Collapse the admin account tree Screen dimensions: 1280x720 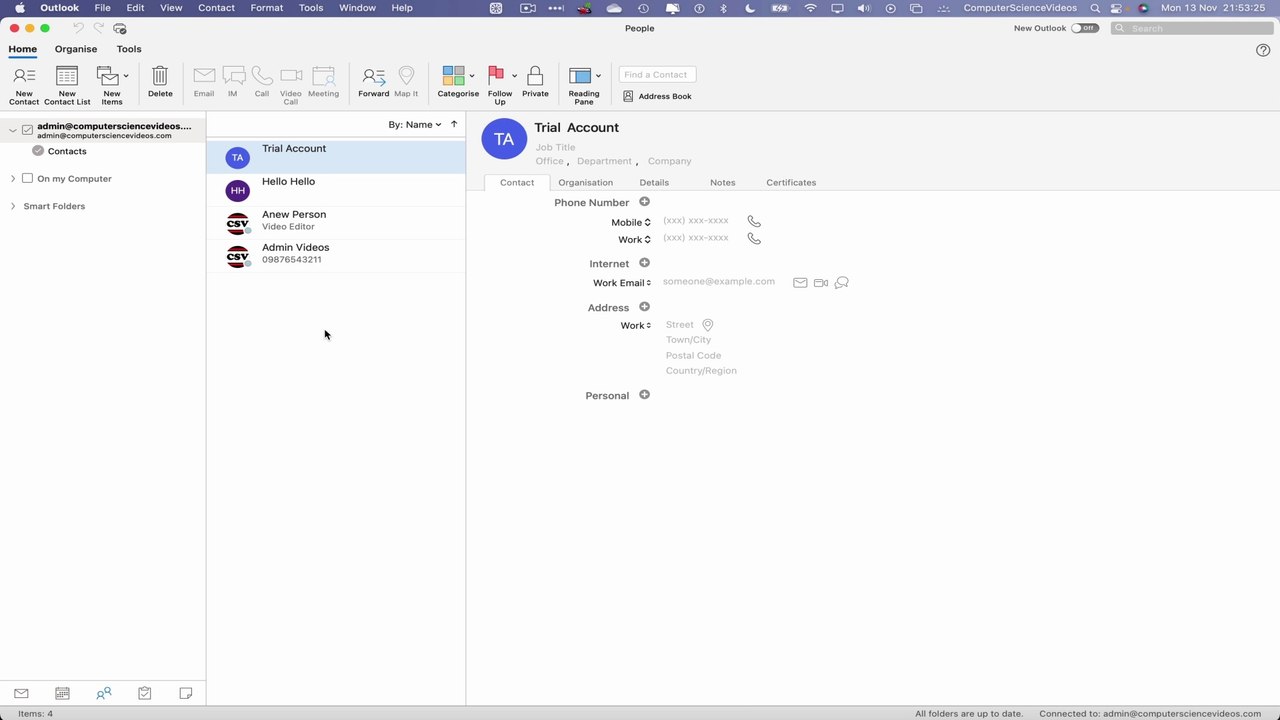[13, 130]
